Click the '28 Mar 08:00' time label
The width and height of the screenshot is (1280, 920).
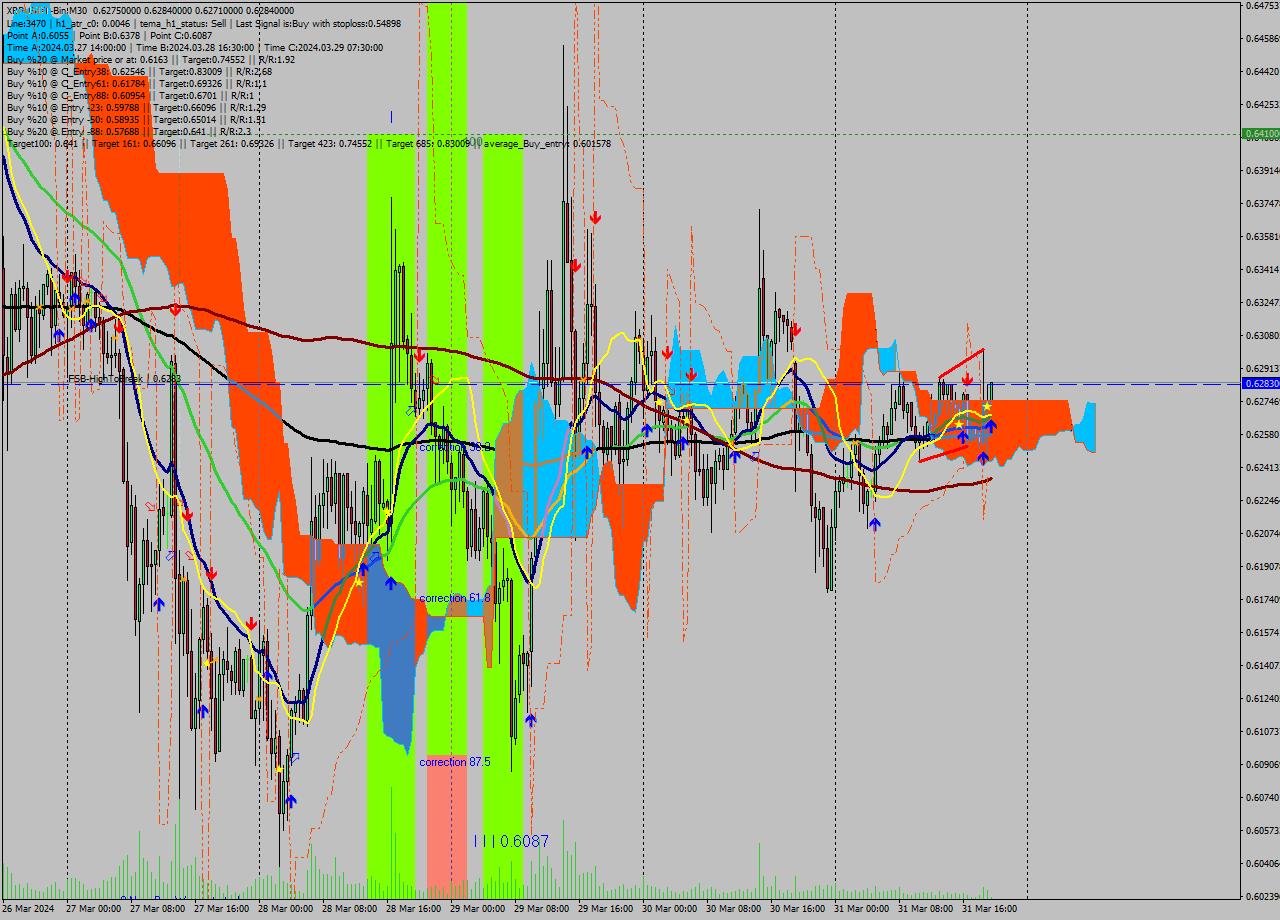349,909
